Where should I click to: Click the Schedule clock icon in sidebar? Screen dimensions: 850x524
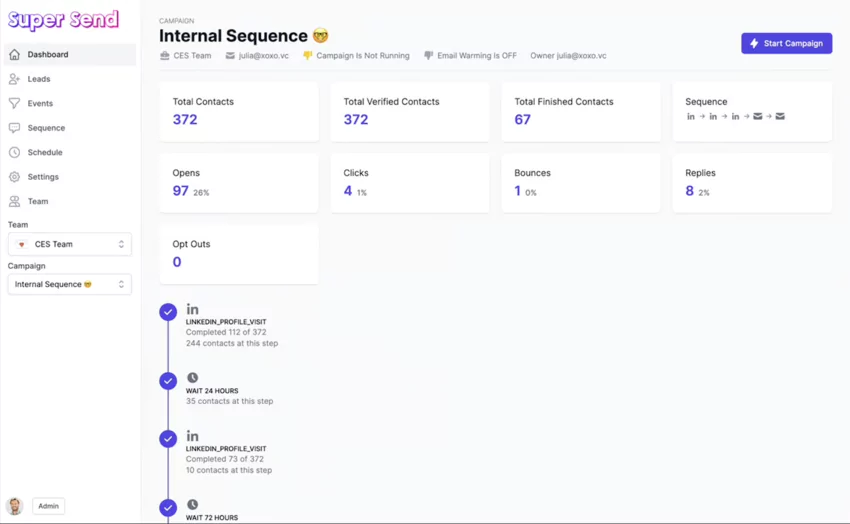coord(15,152)
